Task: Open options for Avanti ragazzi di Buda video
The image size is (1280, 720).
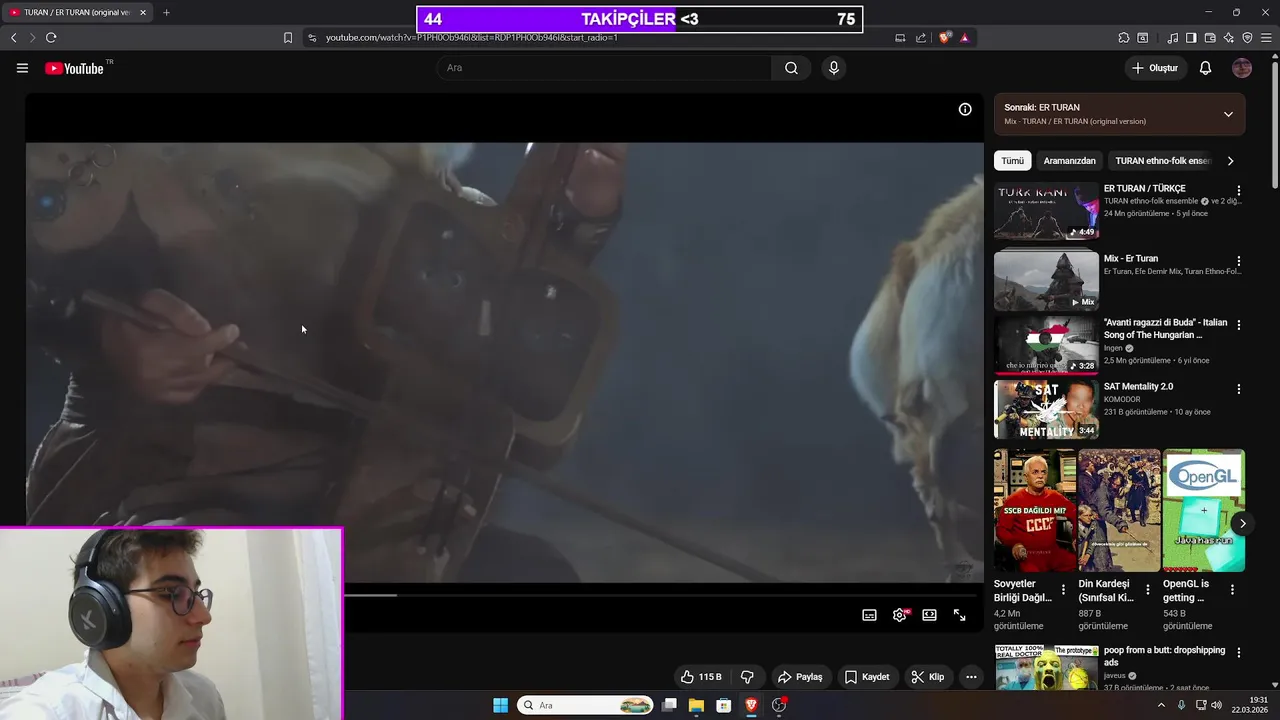Action: pos(1239,325)
